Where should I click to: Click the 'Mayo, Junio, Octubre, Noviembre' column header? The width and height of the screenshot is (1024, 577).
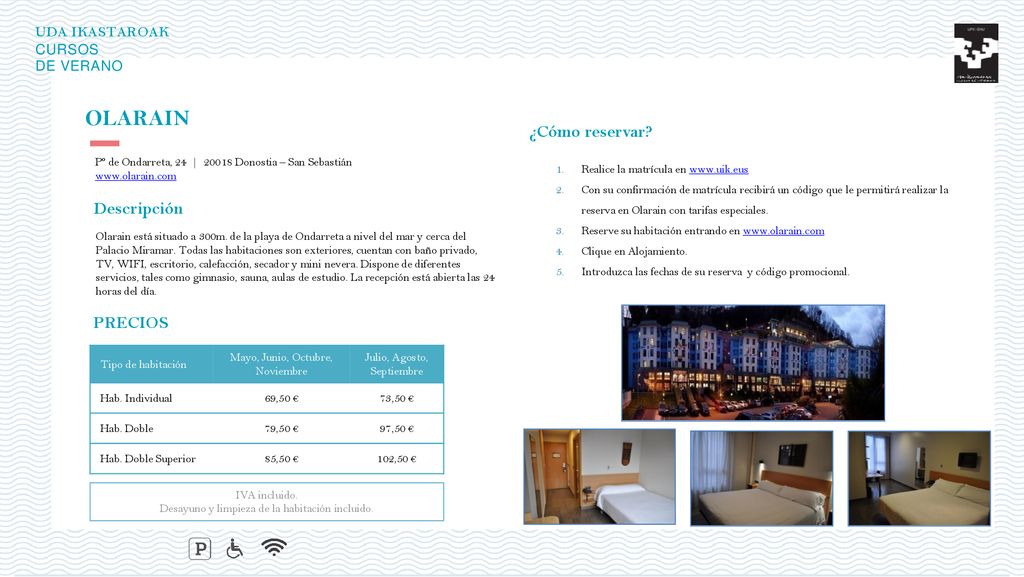point(281,364)
